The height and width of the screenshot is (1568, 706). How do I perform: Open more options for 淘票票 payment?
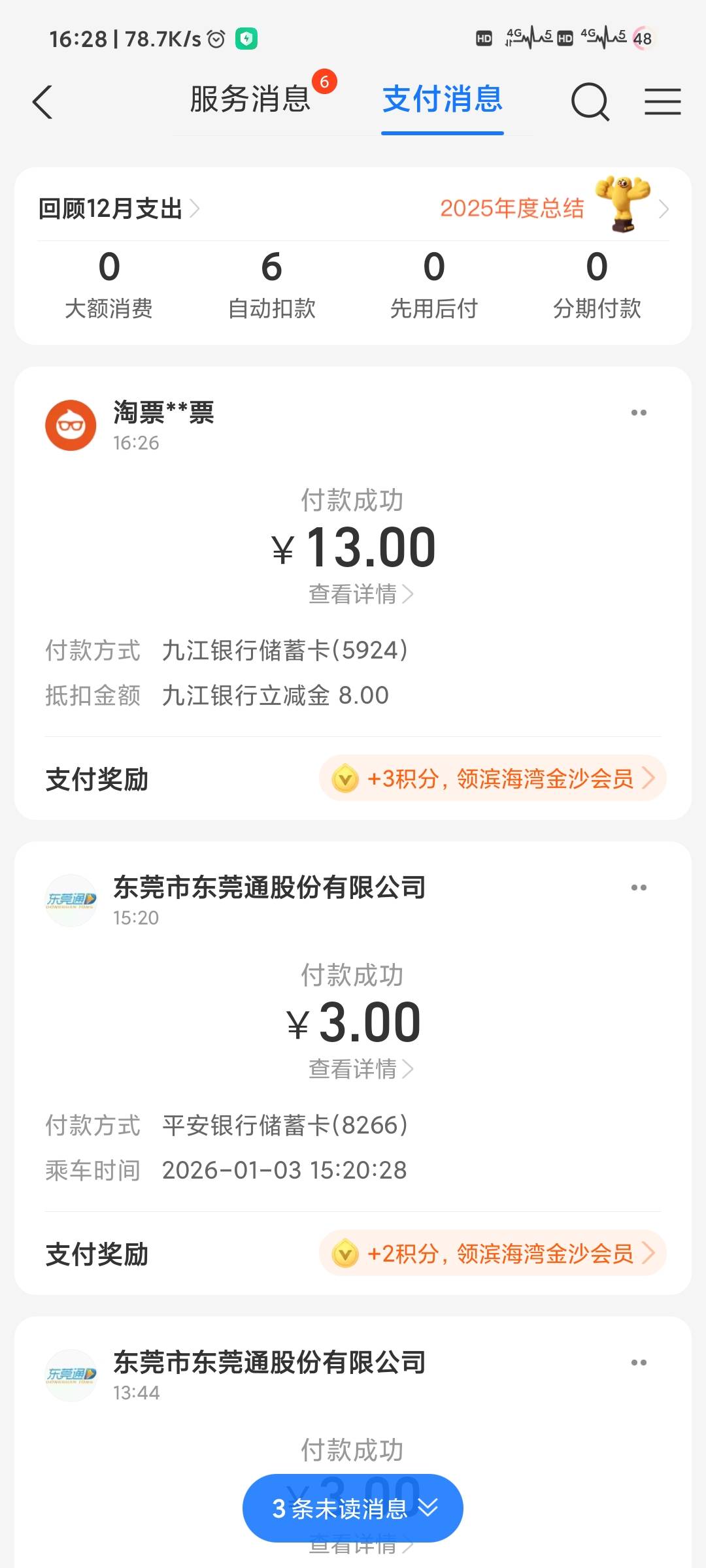[639, 413]
